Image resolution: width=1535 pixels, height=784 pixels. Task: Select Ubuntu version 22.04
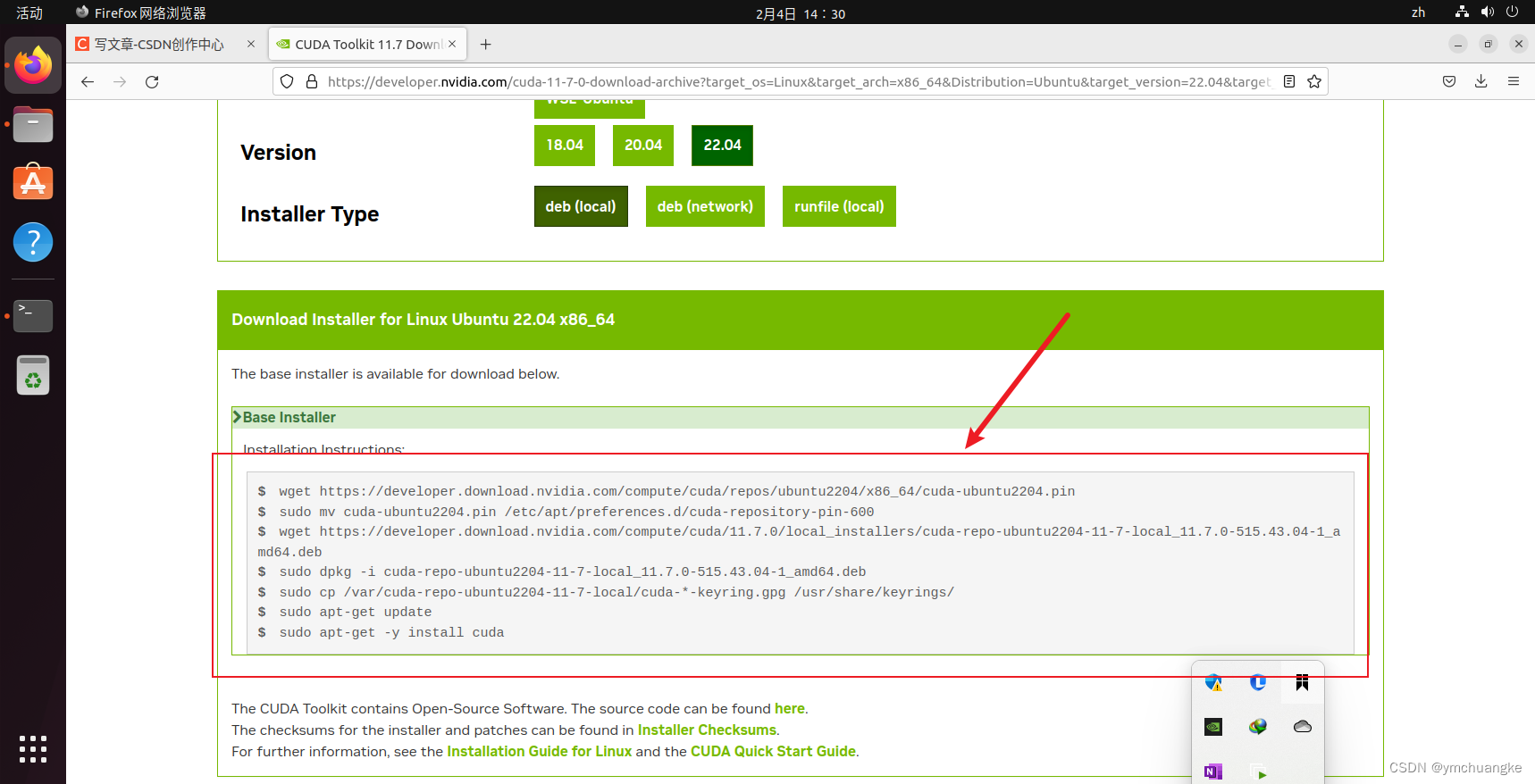[x=722, y=146]
